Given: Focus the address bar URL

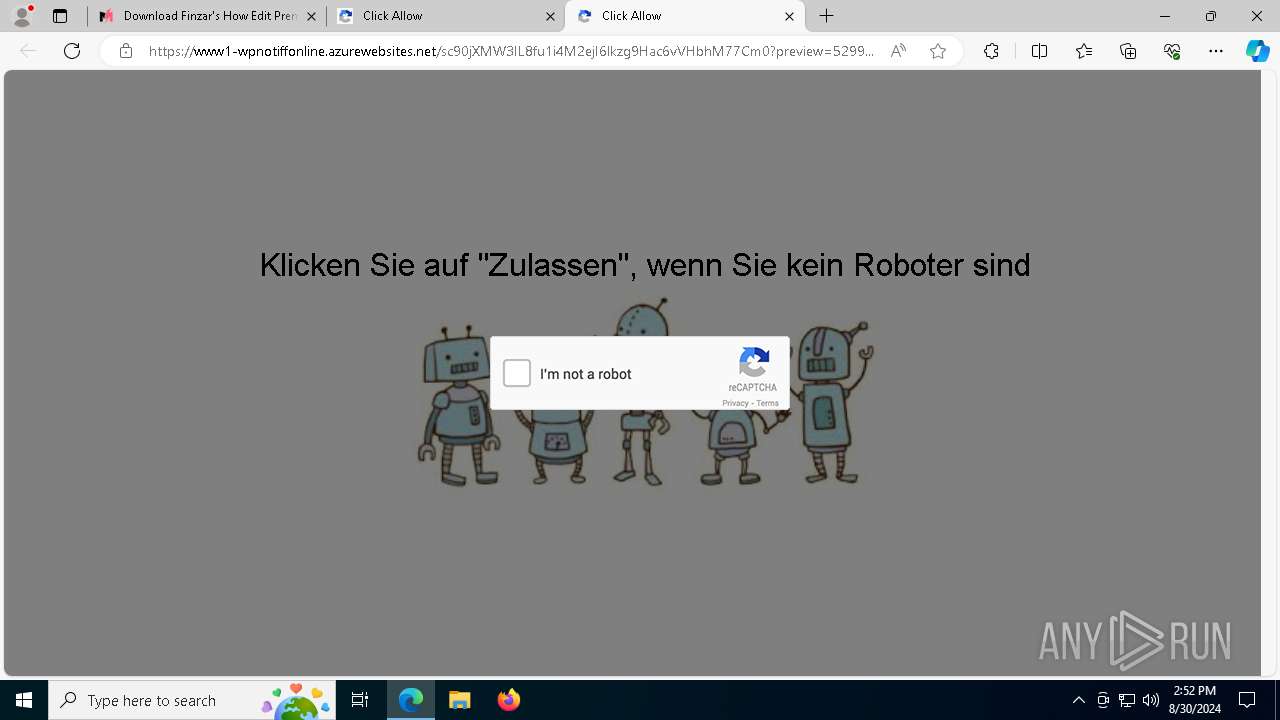Looking at the screenshot, I should (x=511, y=51).
